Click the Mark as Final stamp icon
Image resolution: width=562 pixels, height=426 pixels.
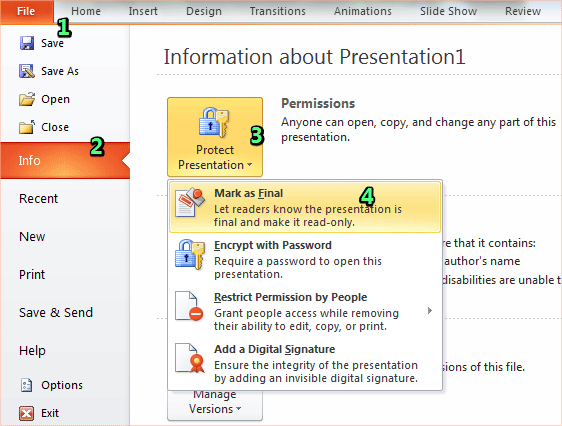(x=190, y=202)
